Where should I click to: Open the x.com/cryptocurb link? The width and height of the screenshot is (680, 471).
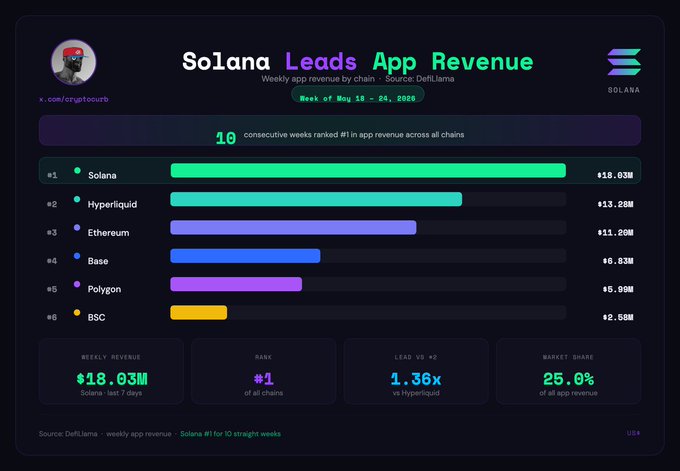click(74, 99)
